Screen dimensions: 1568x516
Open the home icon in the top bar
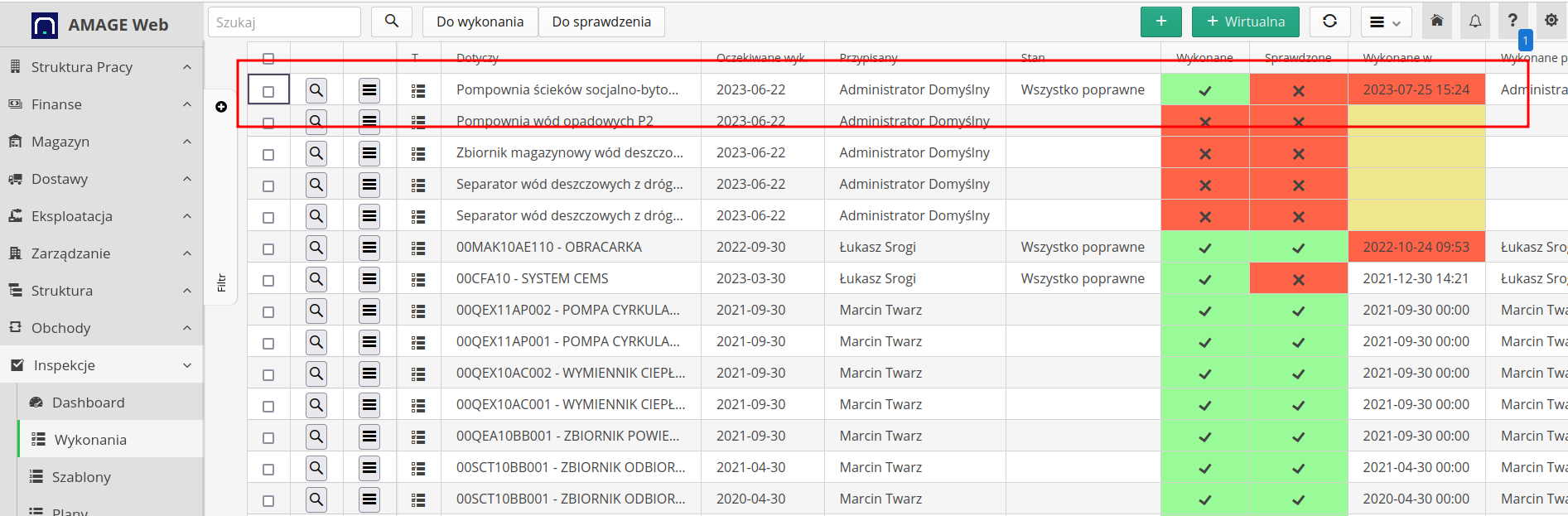(1437, 22)
